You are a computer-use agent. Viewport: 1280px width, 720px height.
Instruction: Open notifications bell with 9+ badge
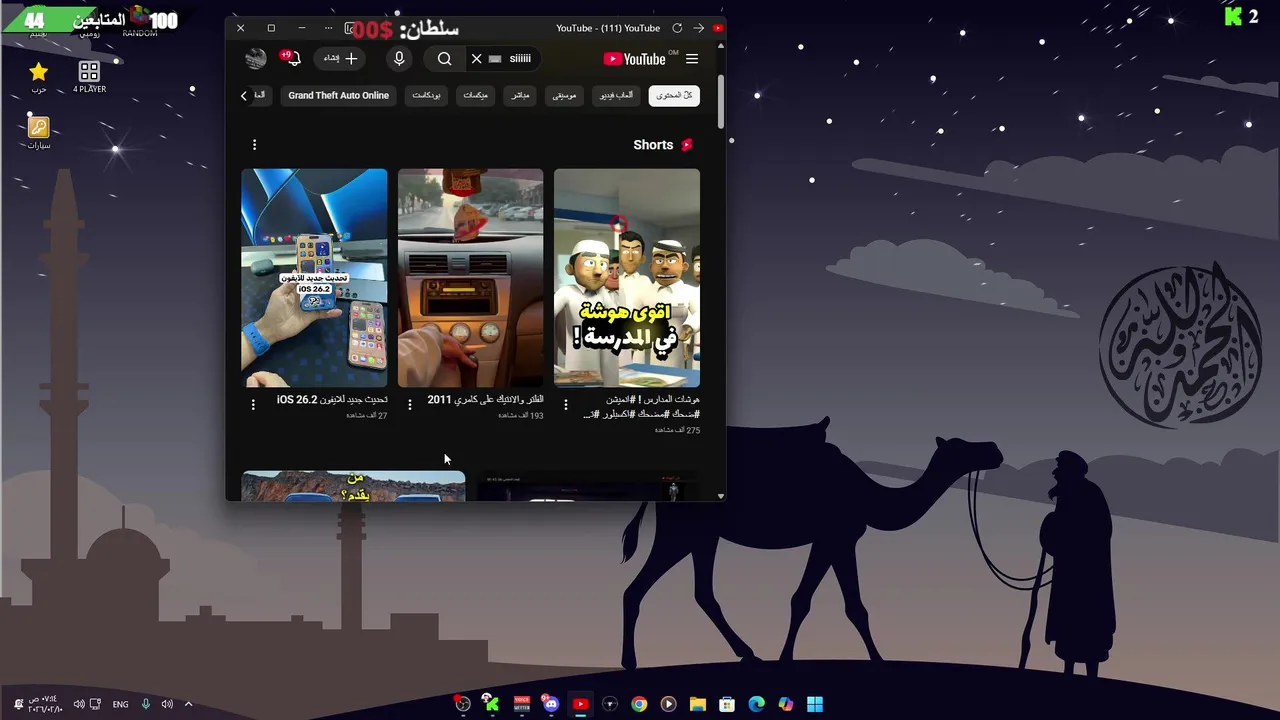click(x=291, y=59)
